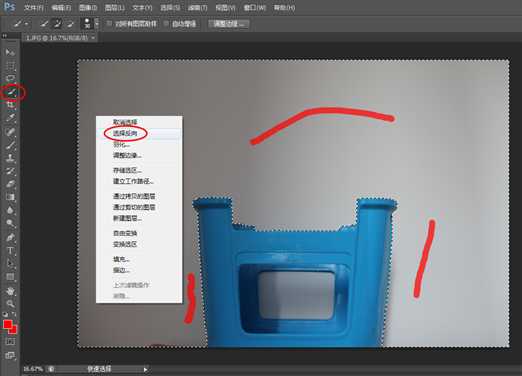Change the screen mode icon

[10, 356]
